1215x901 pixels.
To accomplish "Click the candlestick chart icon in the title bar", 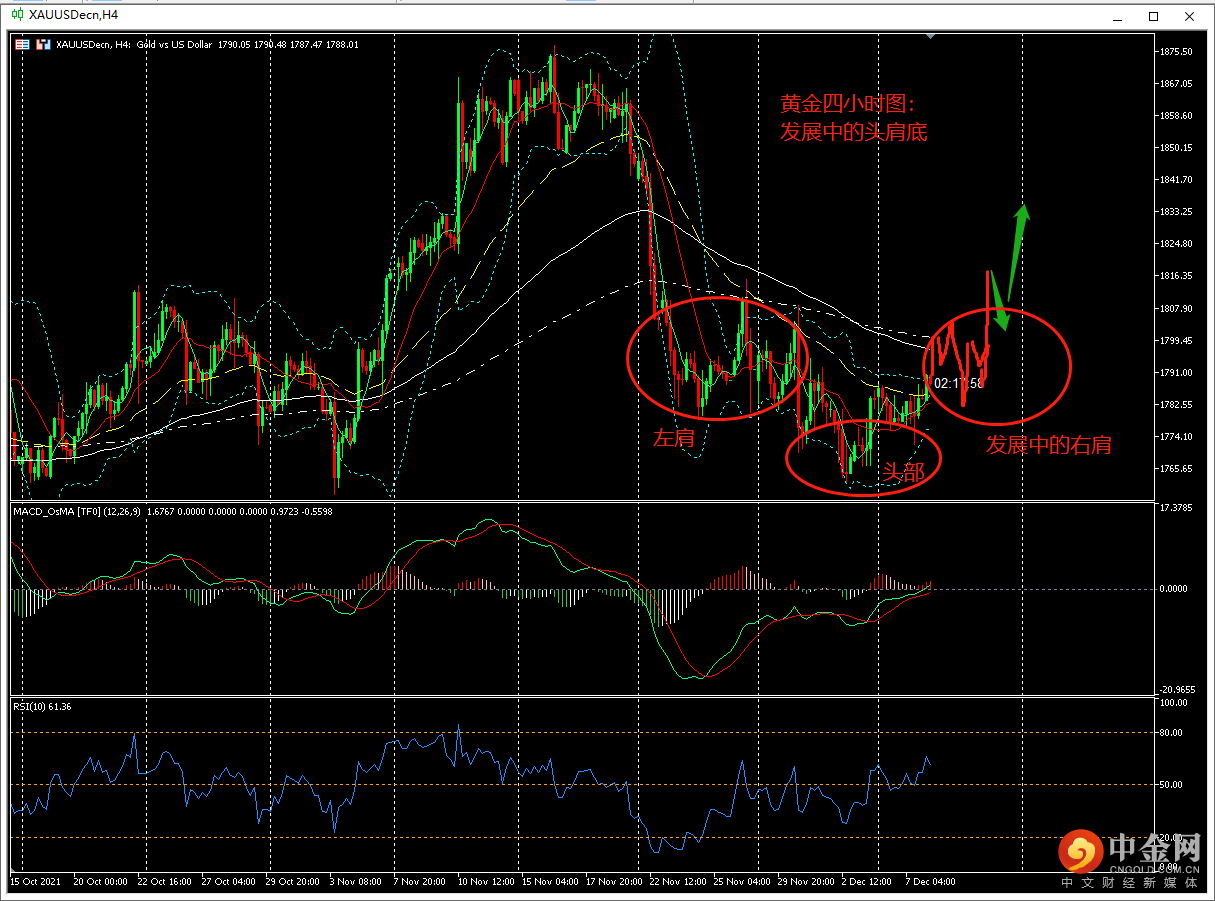I will (17, 16).
